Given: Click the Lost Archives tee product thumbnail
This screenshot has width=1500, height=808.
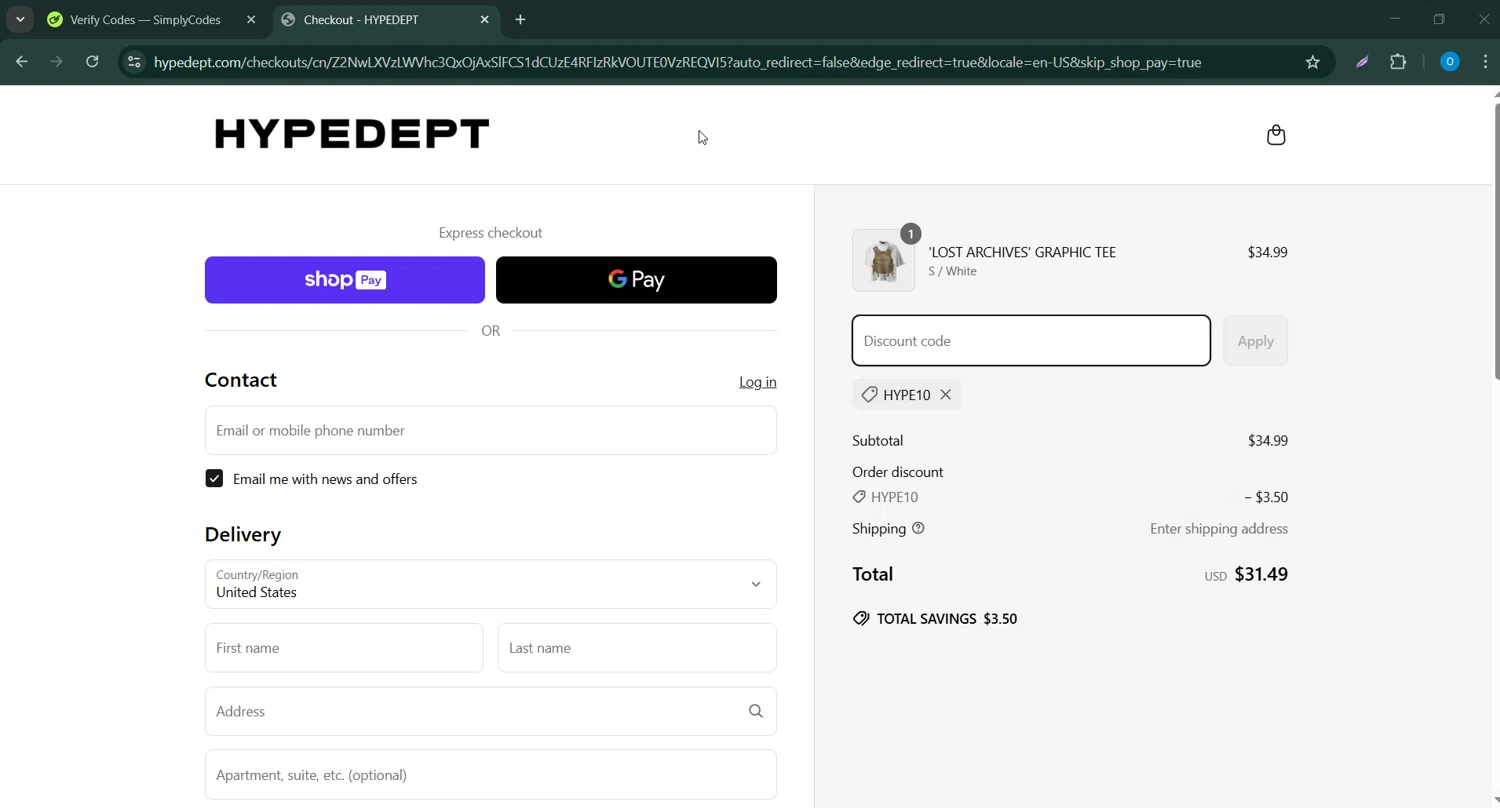Looking at the screenshot, I should pos(883,261).
